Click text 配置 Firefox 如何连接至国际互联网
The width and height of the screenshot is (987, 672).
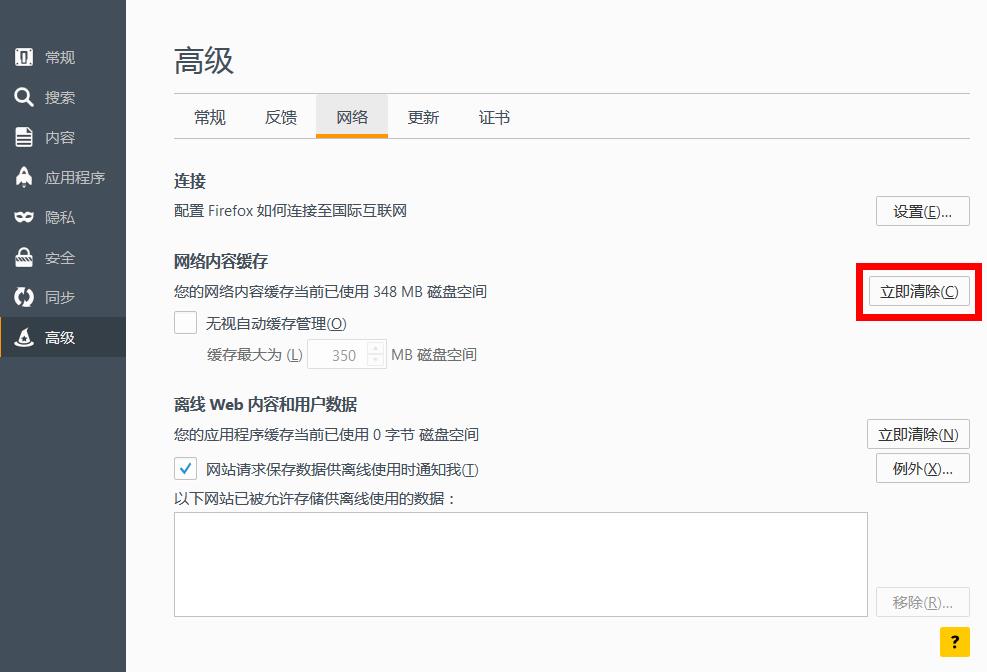click(x=290, y=211)
